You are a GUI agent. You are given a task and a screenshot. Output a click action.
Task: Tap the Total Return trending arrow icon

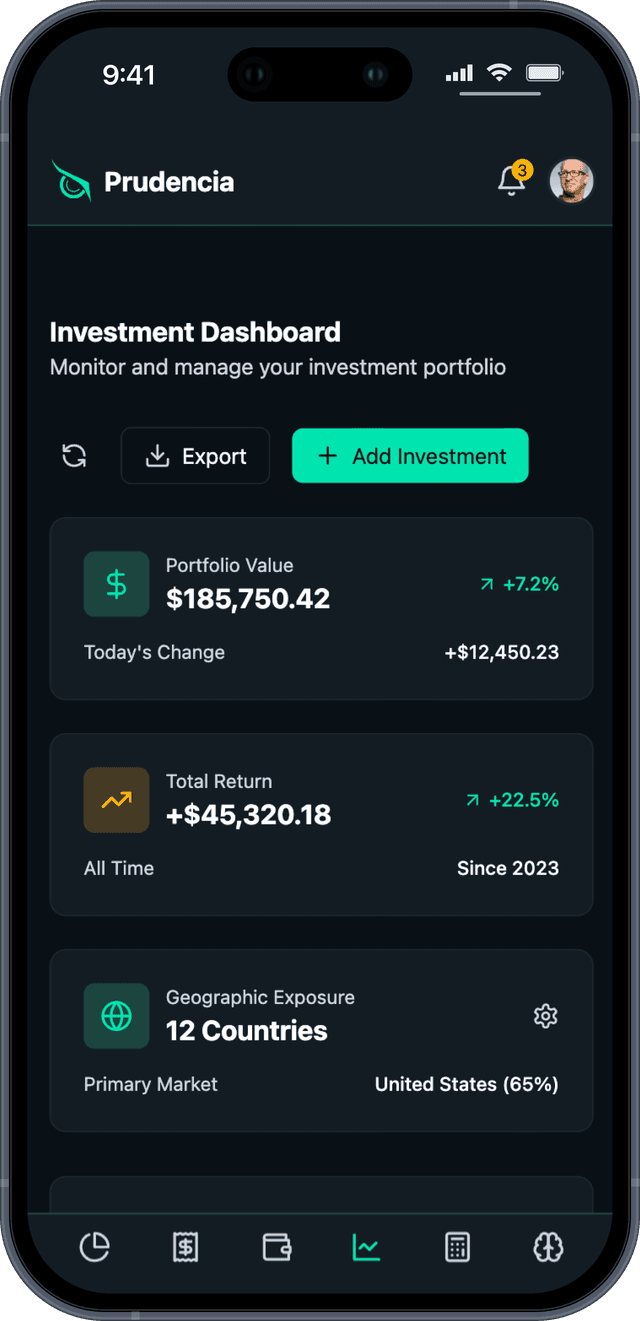pos(116,800)
